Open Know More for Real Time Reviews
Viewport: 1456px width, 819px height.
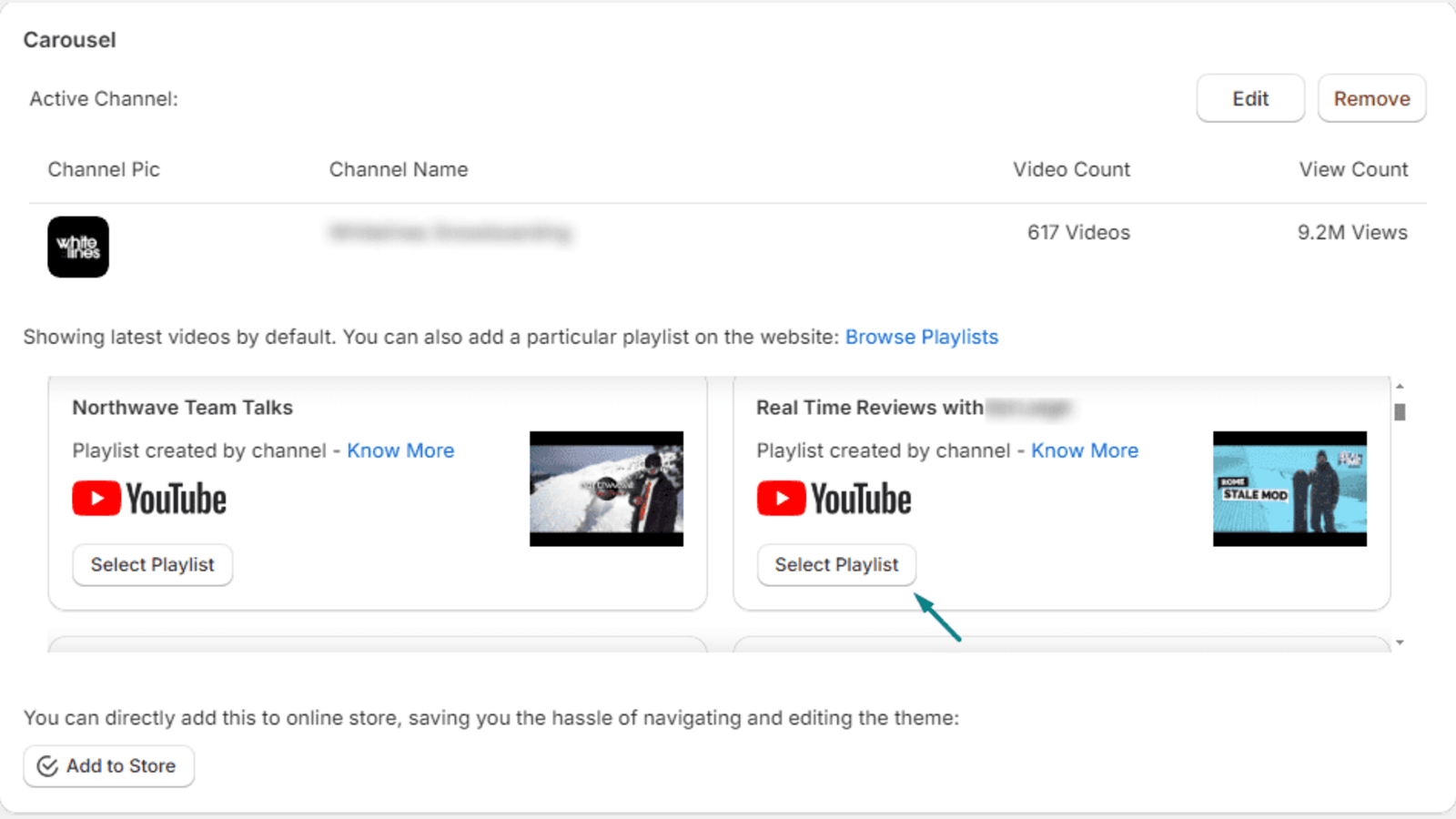[1085, 450]
